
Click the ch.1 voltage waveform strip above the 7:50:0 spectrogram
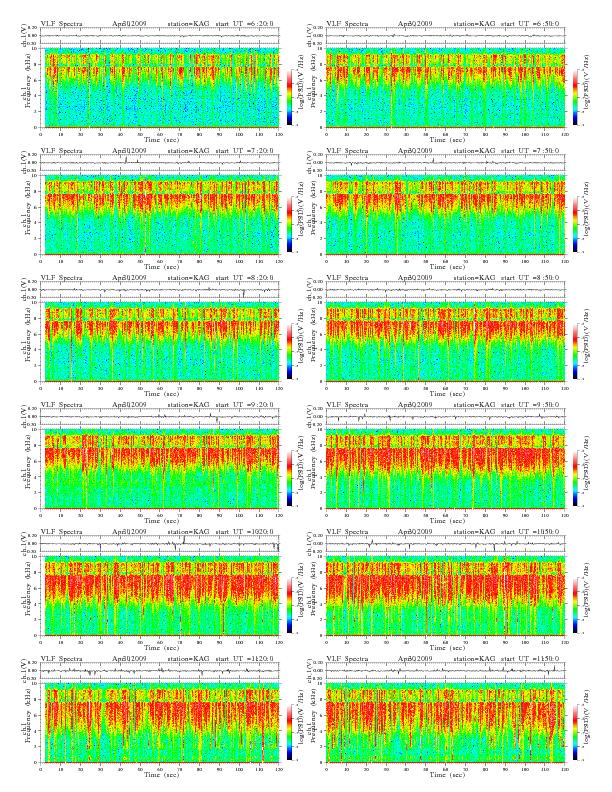coord(446,162)
